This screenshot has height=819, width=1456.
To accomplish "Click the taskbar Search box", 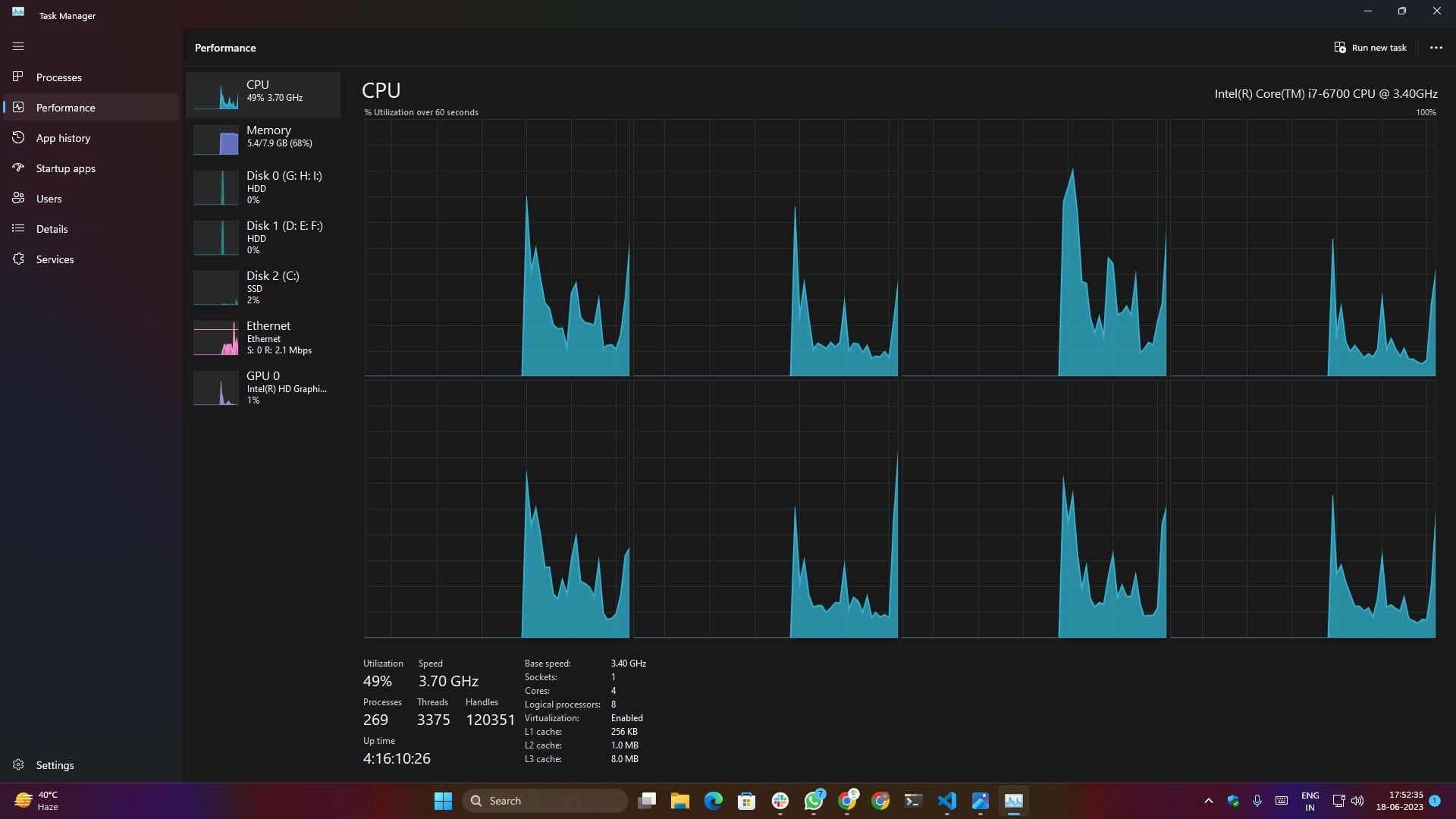I will (x=545, y=801).
